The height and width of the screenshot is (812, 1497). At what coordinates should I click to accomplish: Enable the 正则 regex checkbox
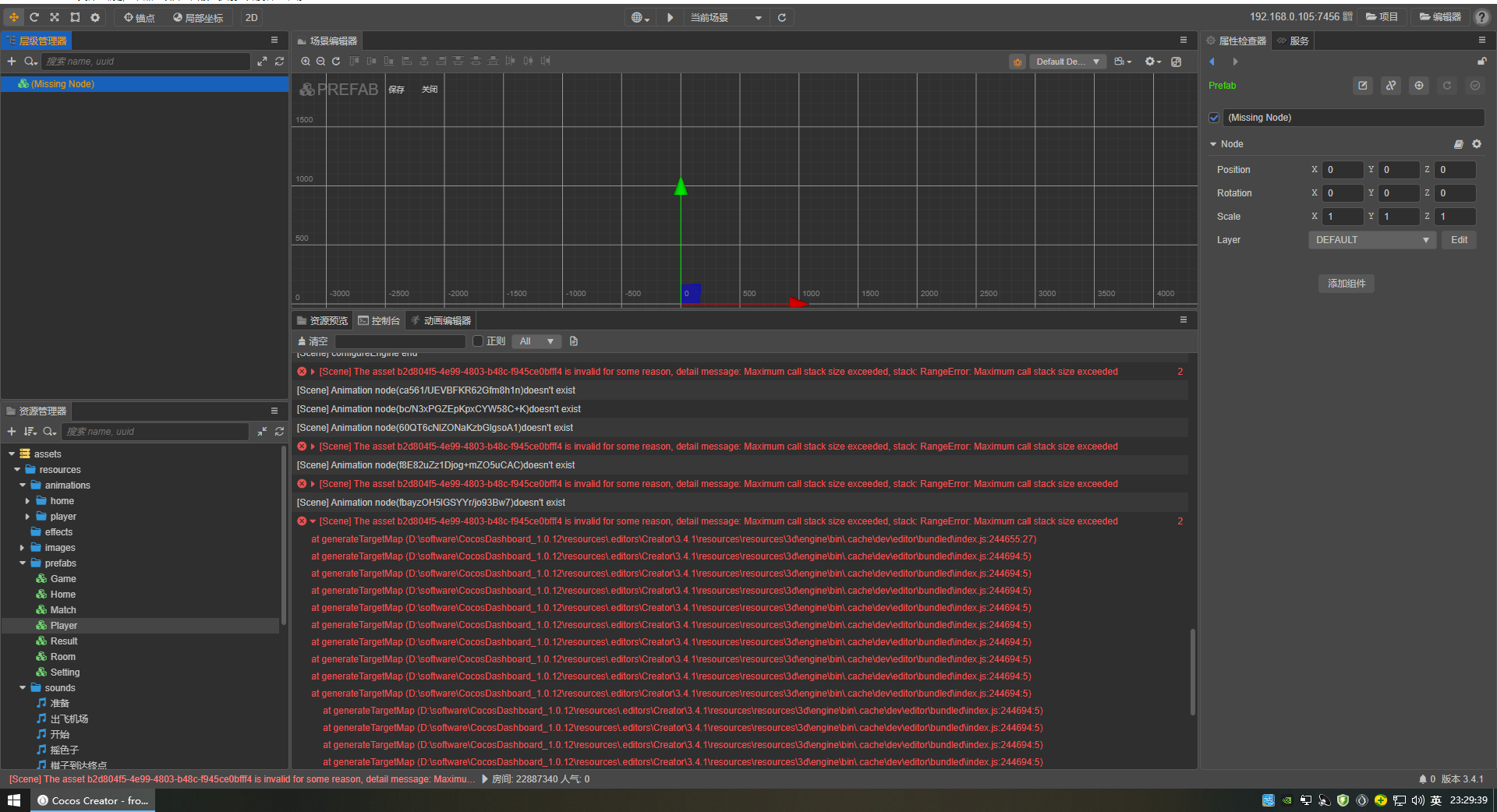pos(478,341)
